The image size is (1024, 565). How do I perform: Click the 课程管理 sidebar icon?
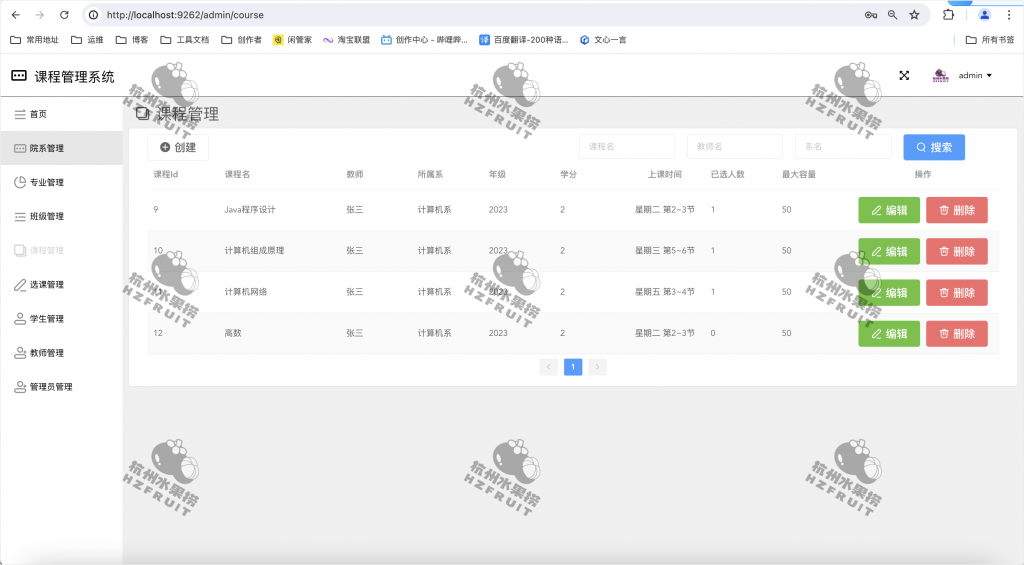[x=20, y=250]
